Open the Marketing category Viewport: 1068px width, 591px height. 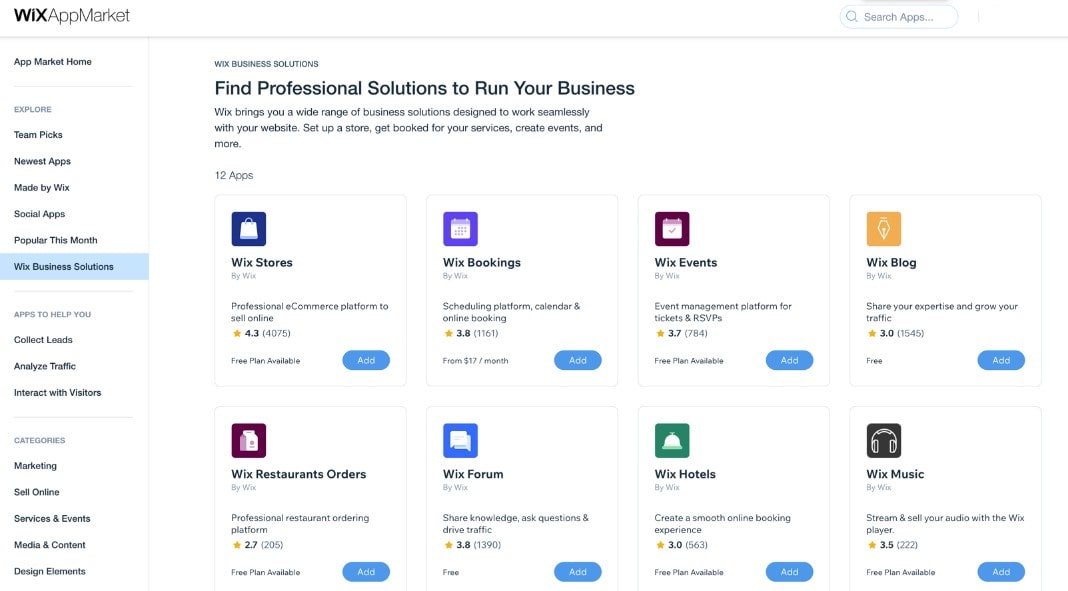pyautogui.click(x=35, y=466)
